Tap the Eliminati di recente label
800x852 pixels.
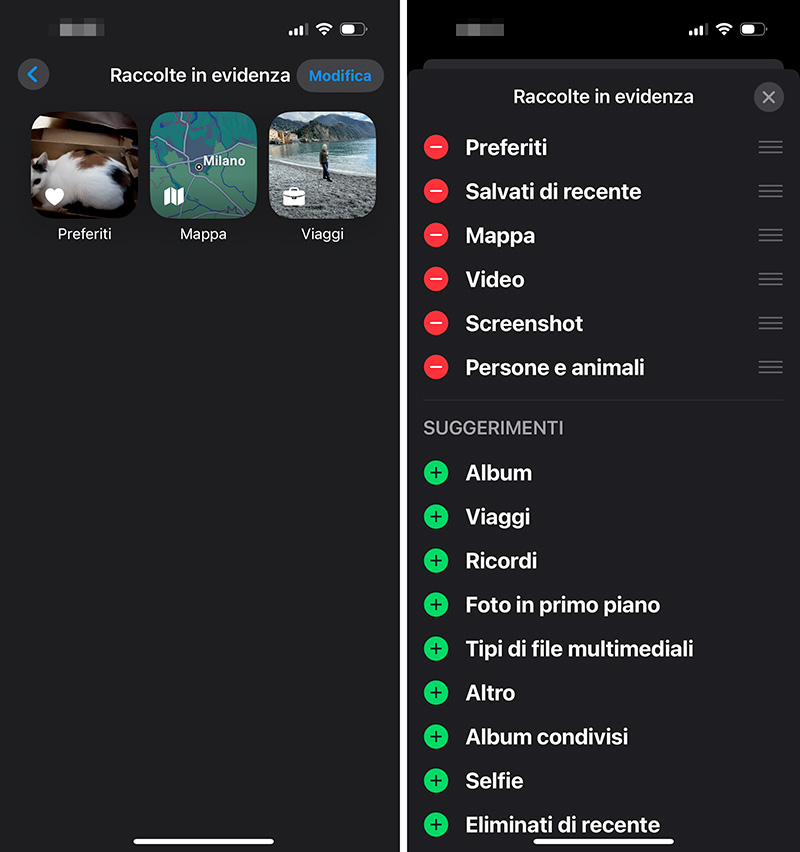[562, 825]
